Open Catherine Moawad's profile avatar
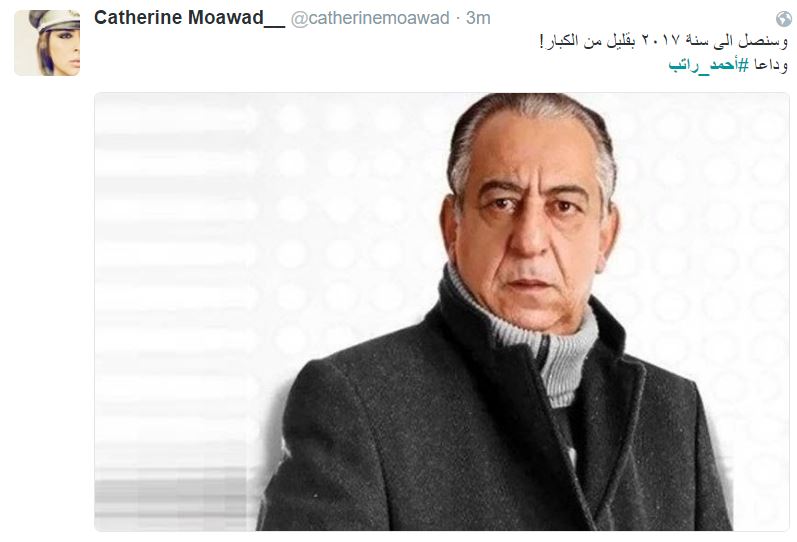Image resolution: width=797 pixels, height=542 pixels. [x=47, y=43]
